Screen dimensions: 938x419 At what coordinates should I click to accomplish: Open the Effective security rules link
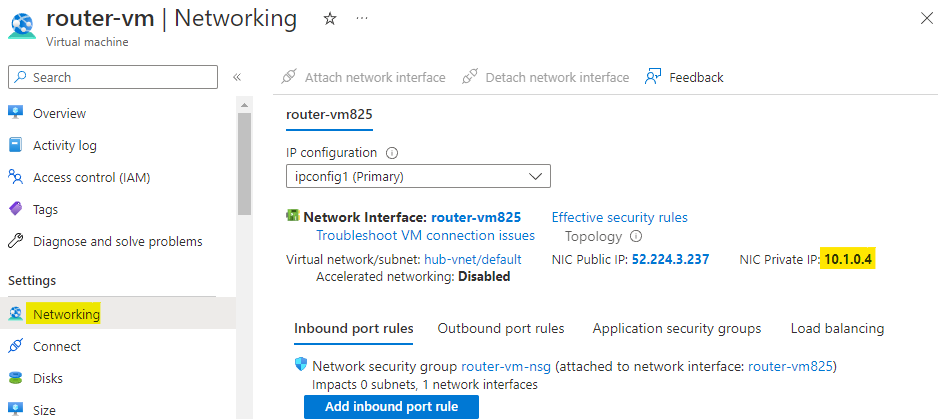coord(619,217)
